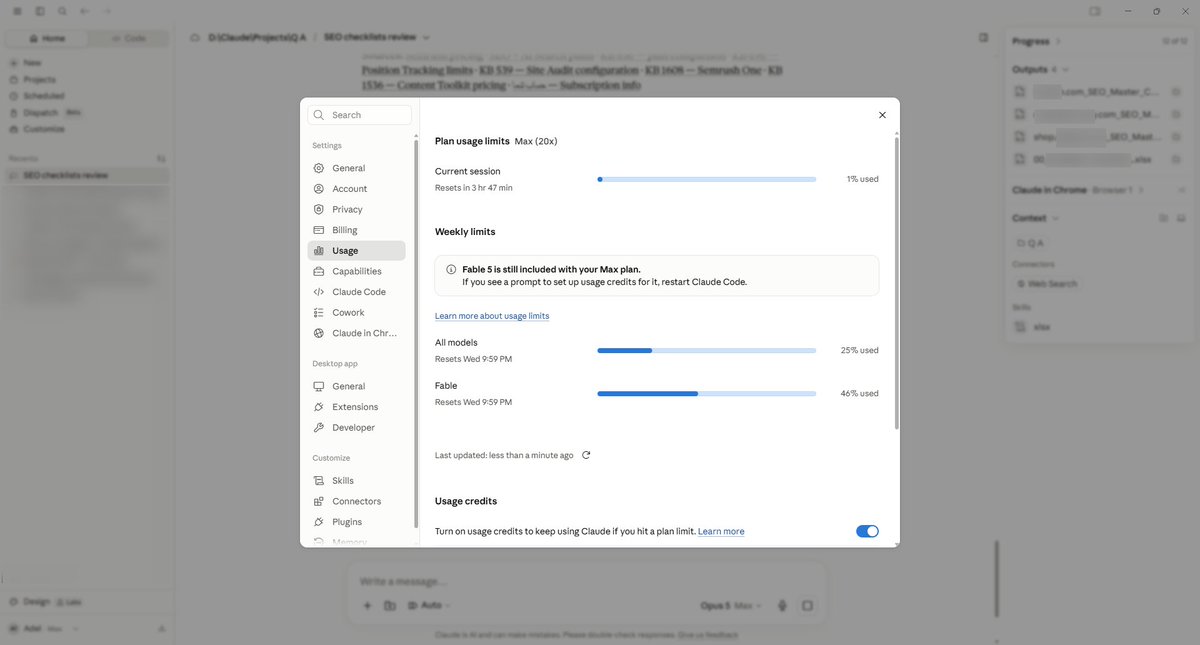Click the Search field in settings dialog

click(360, 115)
